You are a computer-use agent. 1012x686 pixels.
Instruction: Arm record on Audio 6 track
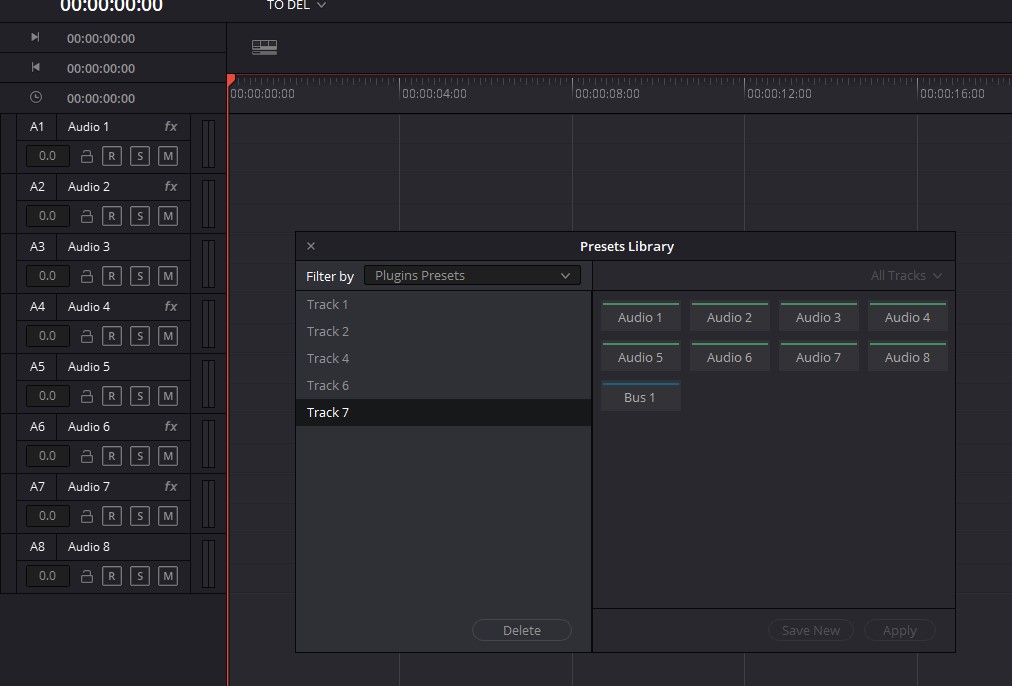(112, 456)
